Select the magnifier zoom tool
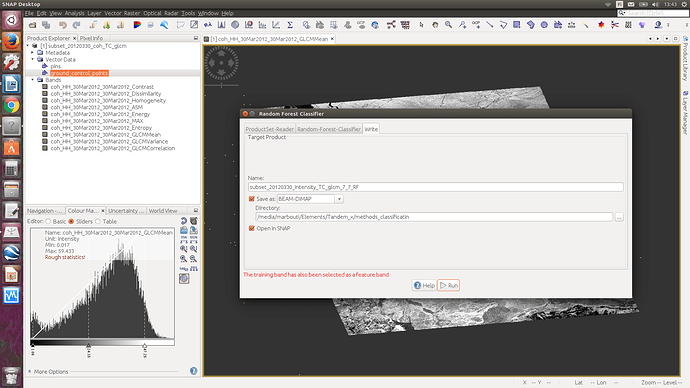Viewport: 690px width, 388px height. click(x=448, y=25)
